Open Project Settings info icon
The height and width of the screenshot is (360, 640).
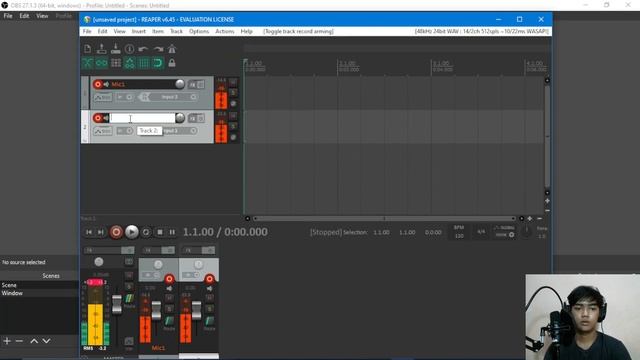tap(129, 49)
